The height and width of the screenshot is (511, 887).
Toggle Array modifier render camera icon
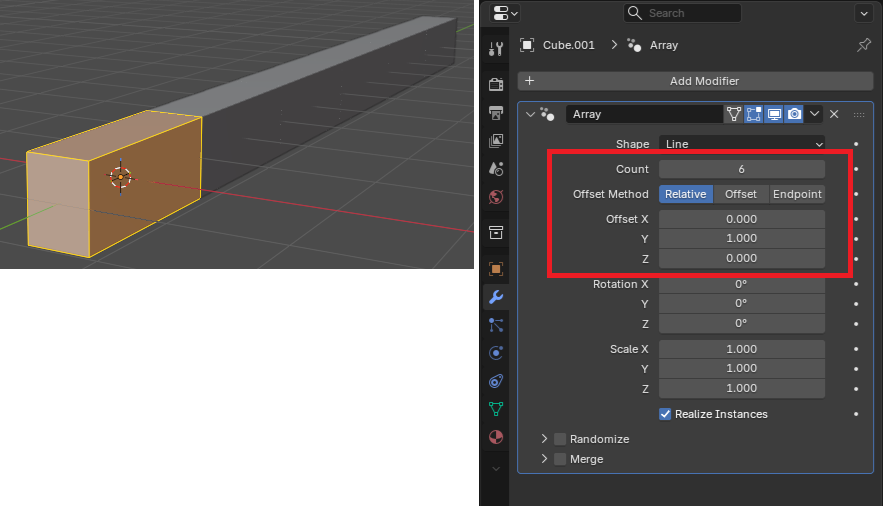coord(794,114)
